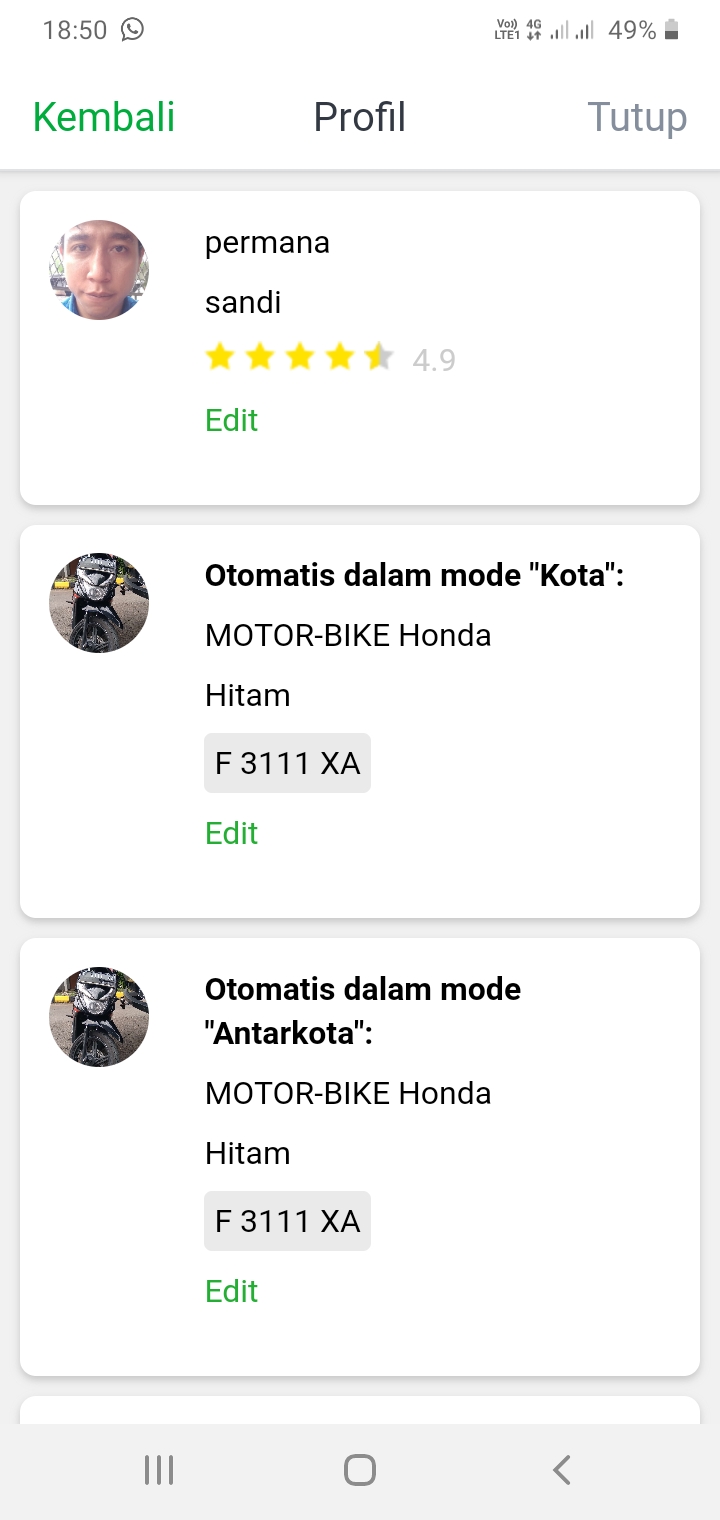This screenshot has width=720, height=1520.
Task: Tap the license plate in Kota card
Action: [x=287, y=763]
